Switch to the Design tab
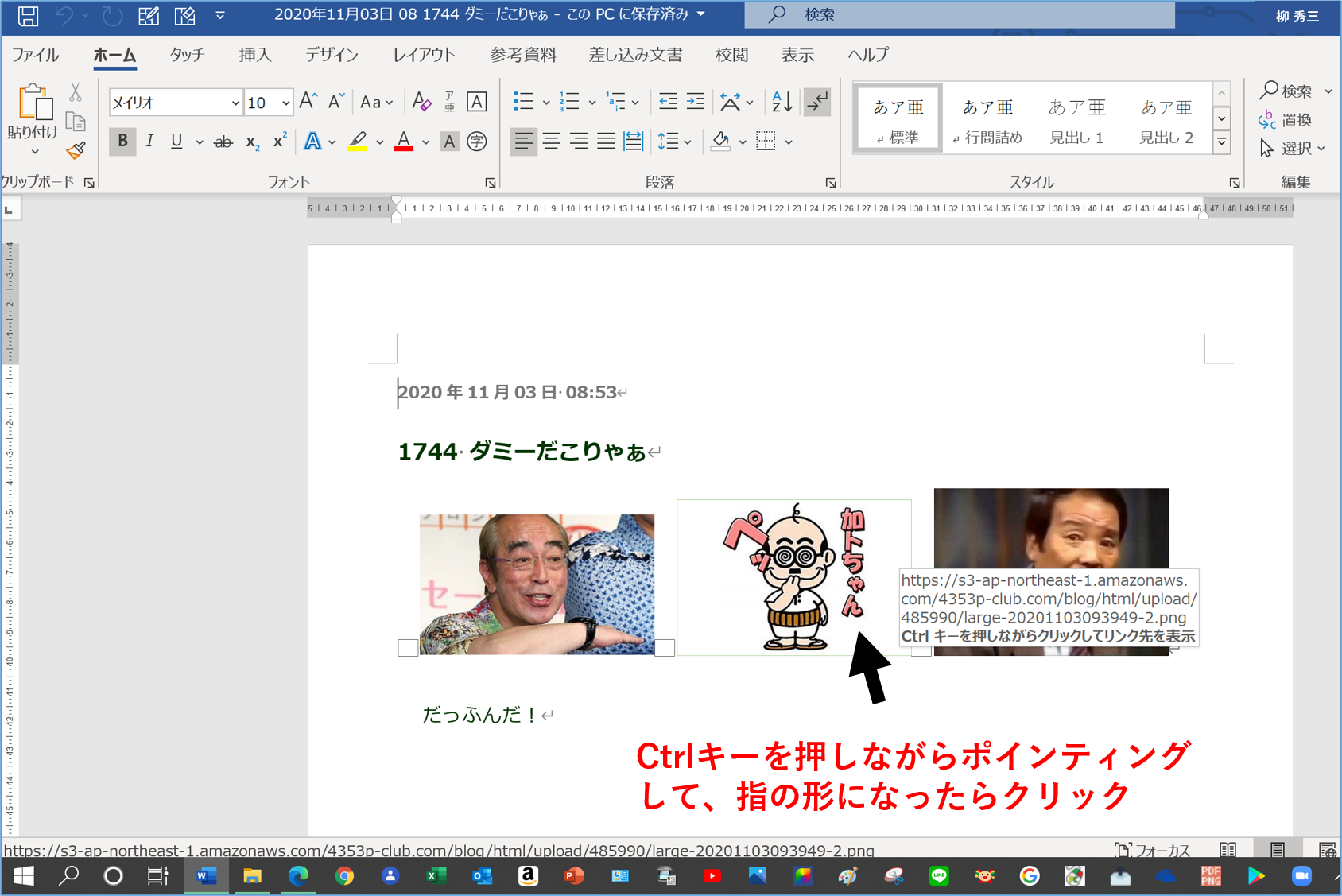 [x=332, y=55]
